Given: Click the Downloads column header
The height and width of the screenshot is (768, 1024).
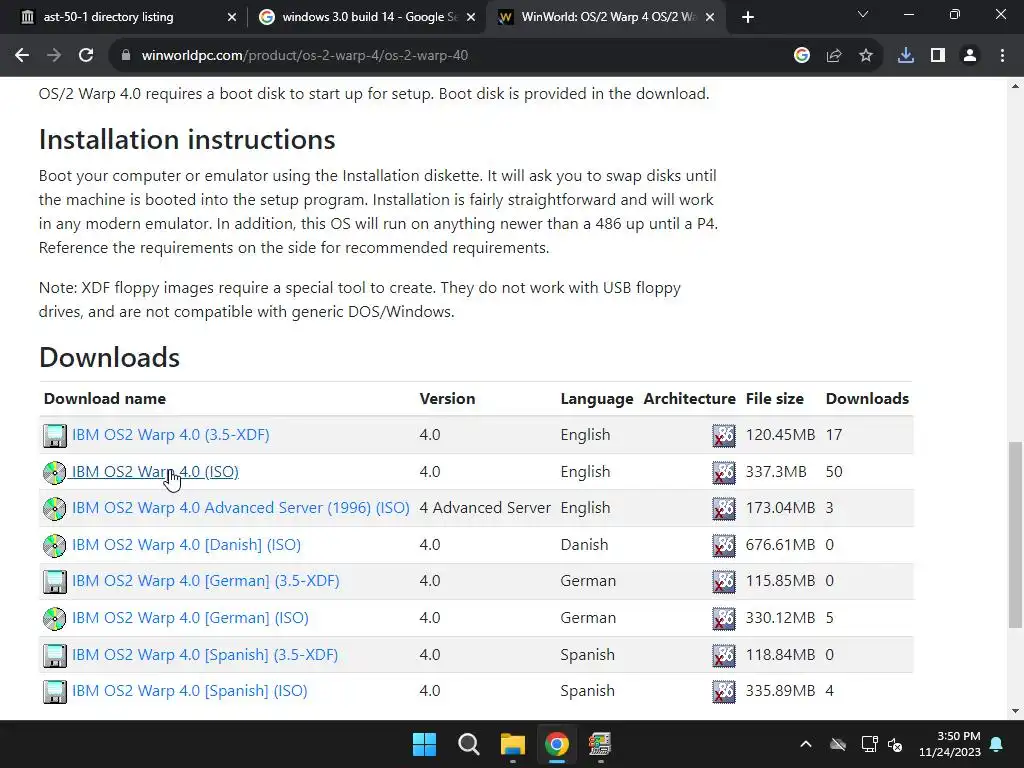Looking at the screenshot, I should [867, 398].
